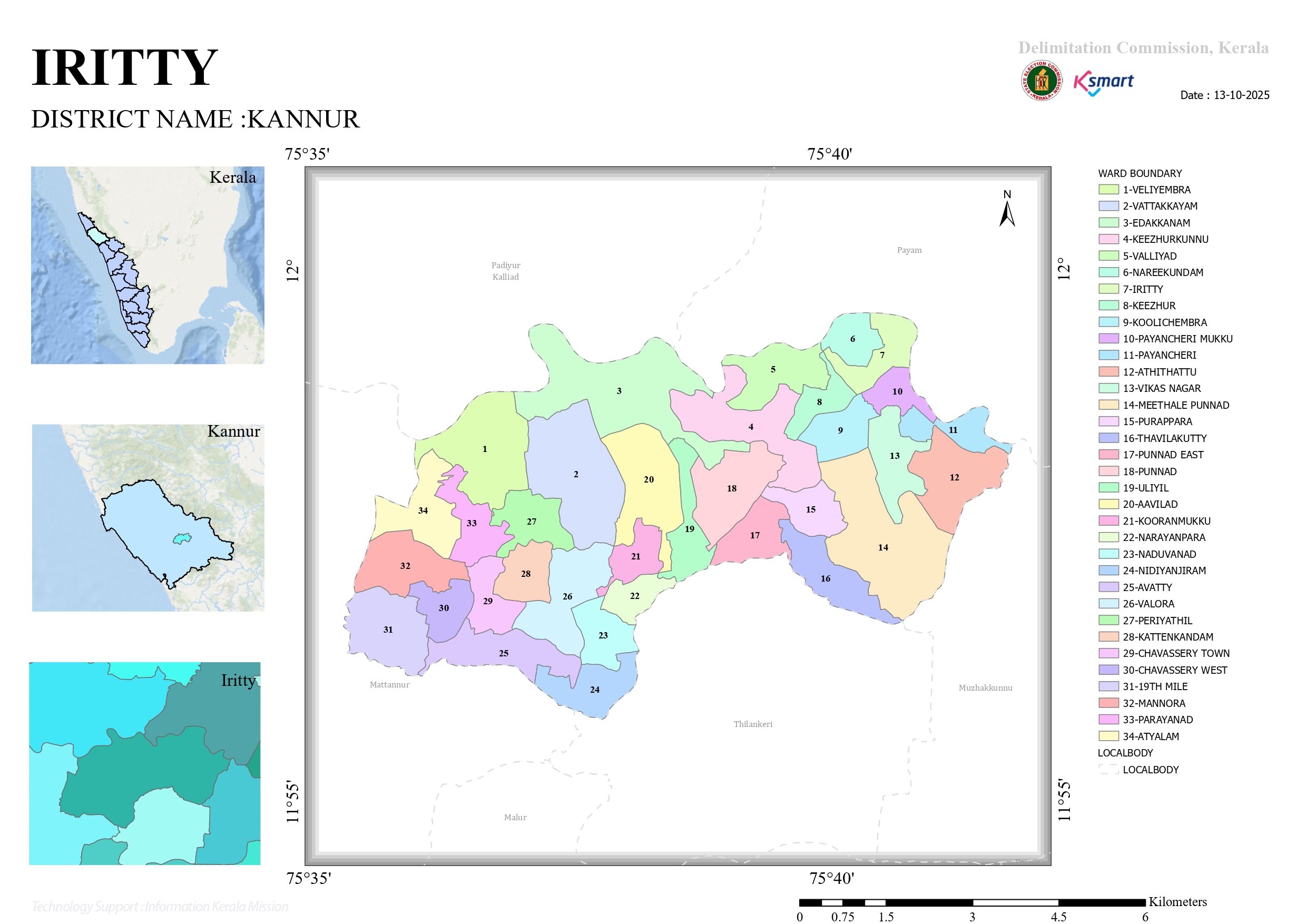Click ward 34 region on the map
Image resolution: width=1307 pixels, height=924 pixels.
[422, 510]
